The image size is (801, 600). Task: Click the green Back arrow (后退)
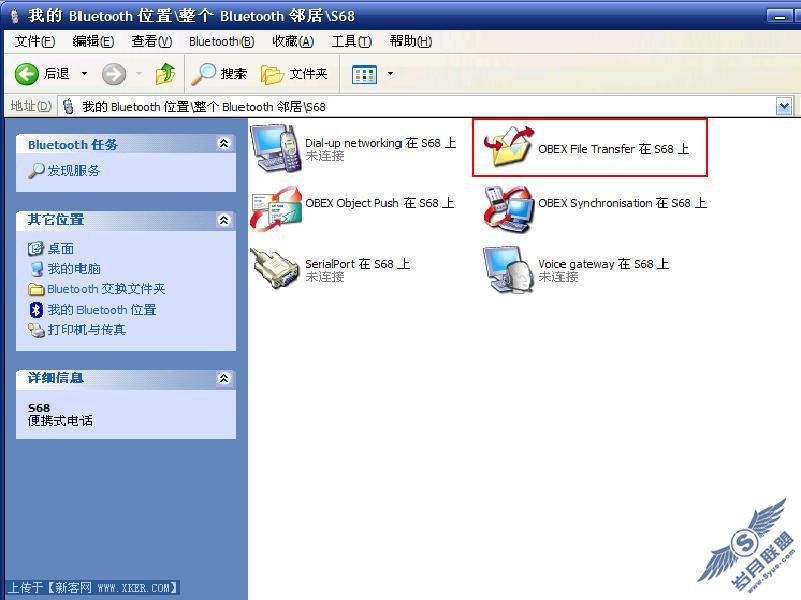click(x=27, y=75)
